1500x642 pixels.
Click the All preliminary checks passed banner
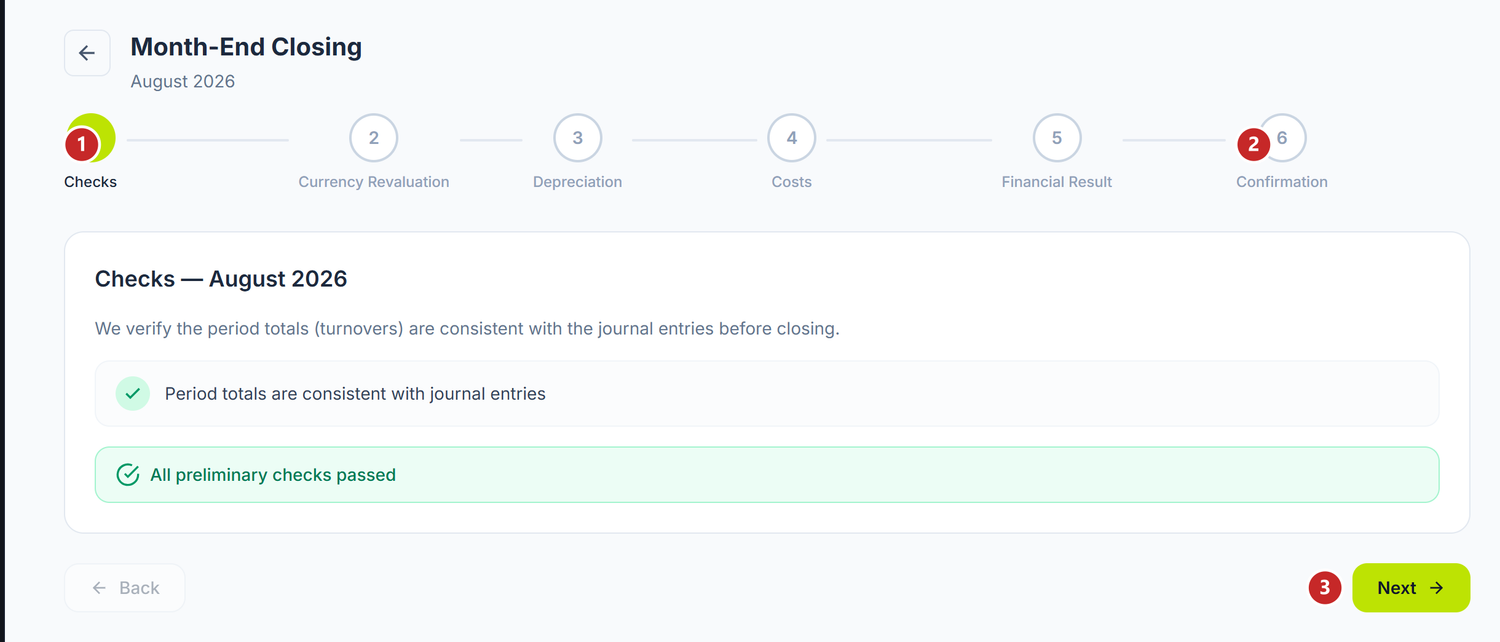(767, 475)
